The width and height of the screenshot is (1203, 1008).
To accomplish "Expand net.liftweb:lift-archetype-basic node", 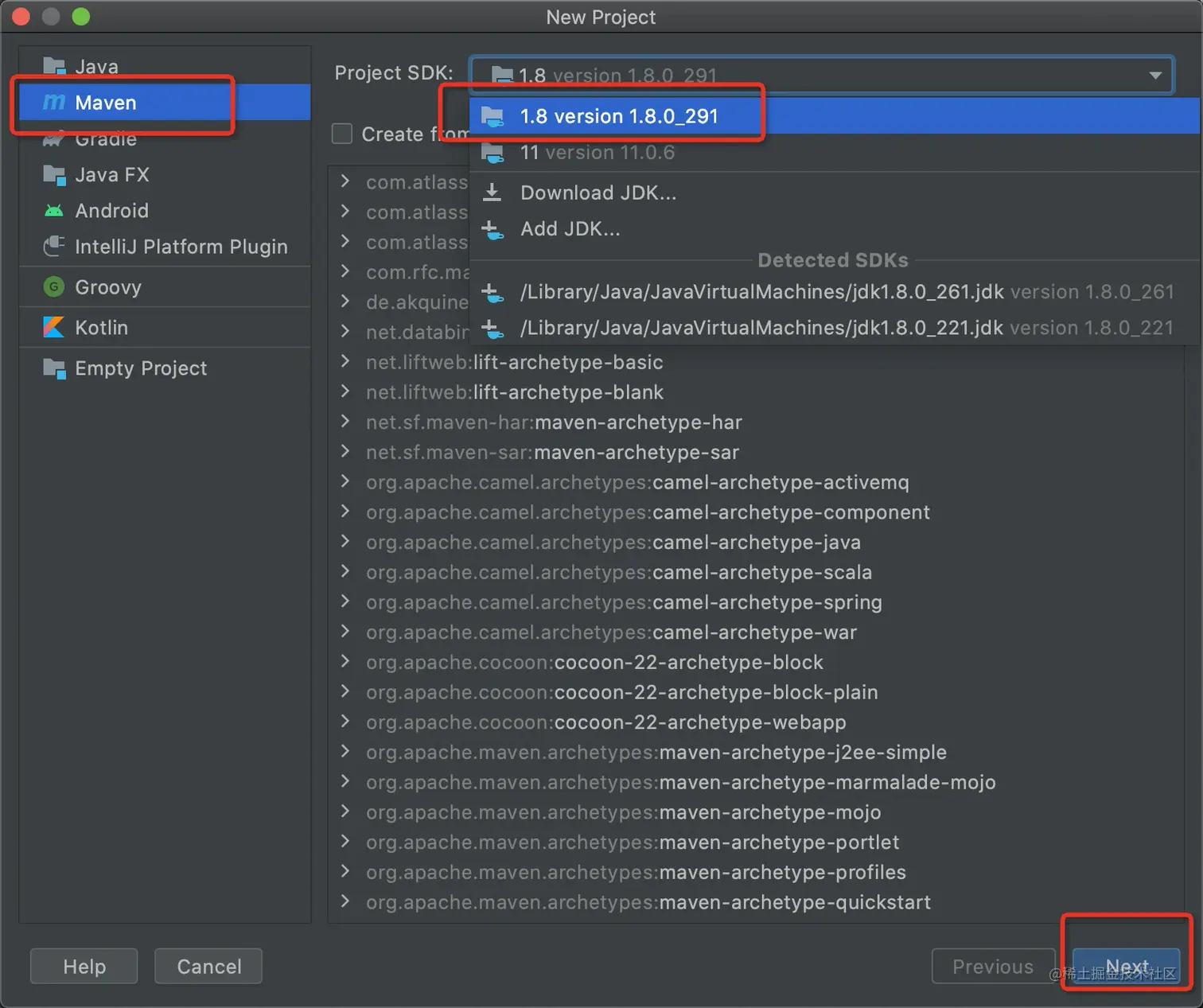I will tap(345, 361).
